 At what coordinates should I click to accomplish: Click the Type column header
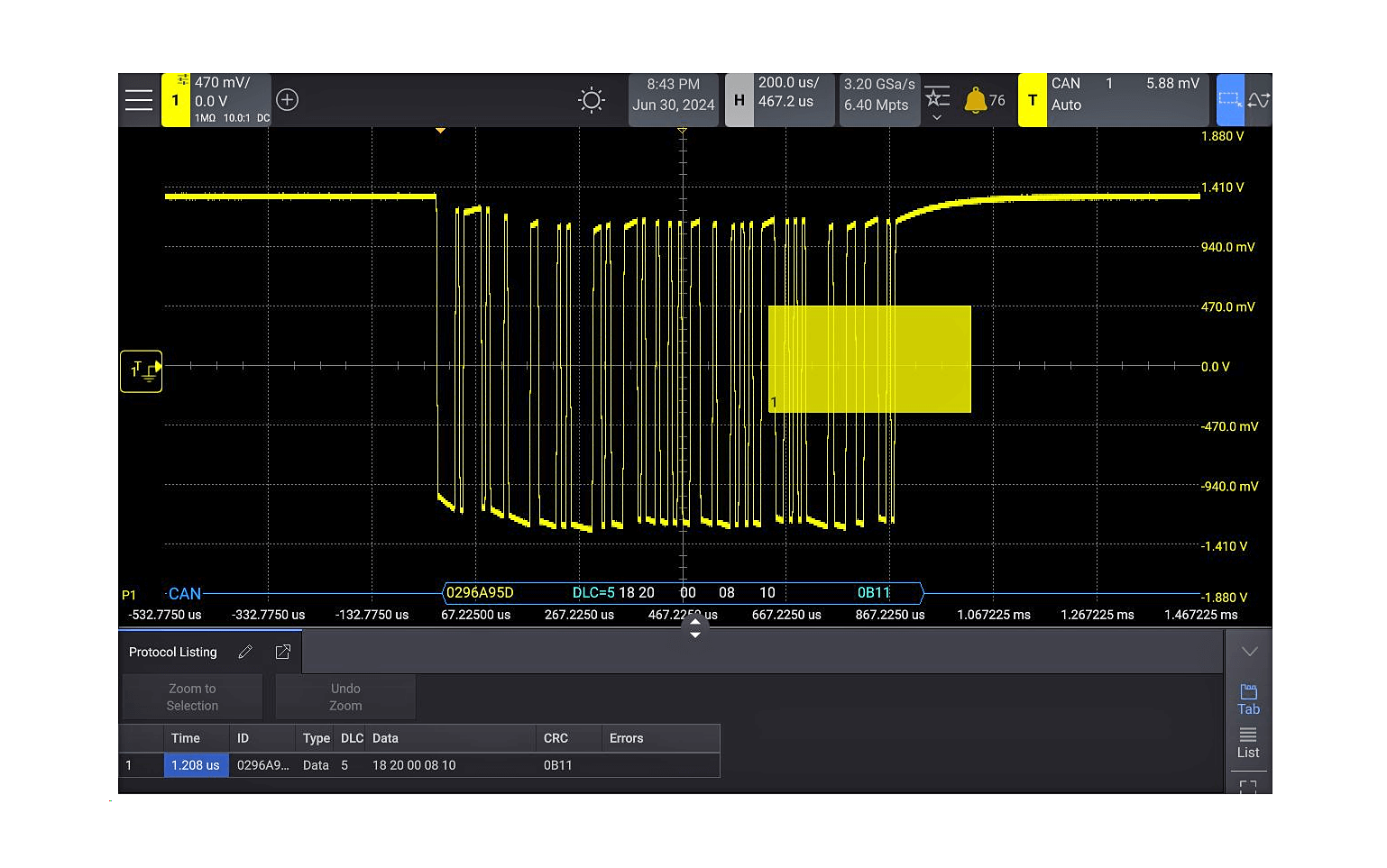point(316,738)
